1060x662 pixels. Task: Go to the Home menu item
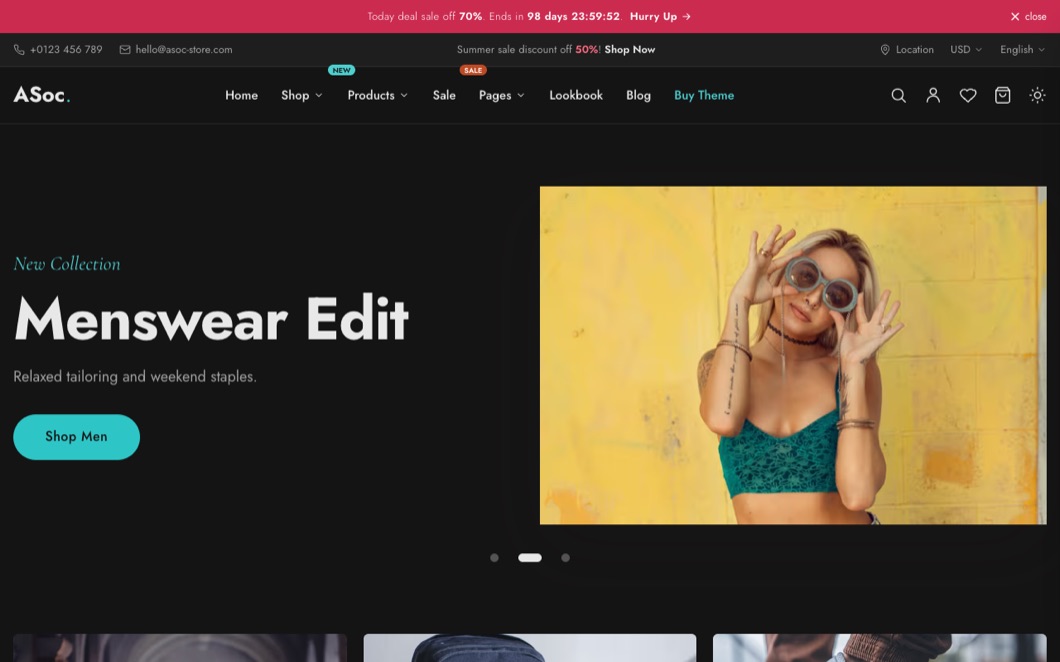(x=241, y=95)
